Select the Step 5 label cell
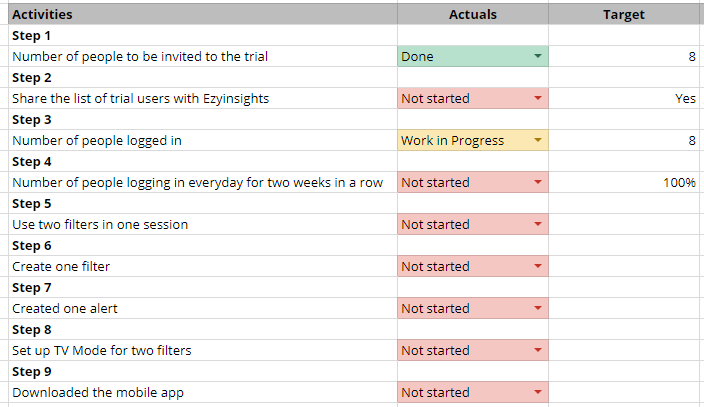The image size is (704, 407). [x=203, y=204]
